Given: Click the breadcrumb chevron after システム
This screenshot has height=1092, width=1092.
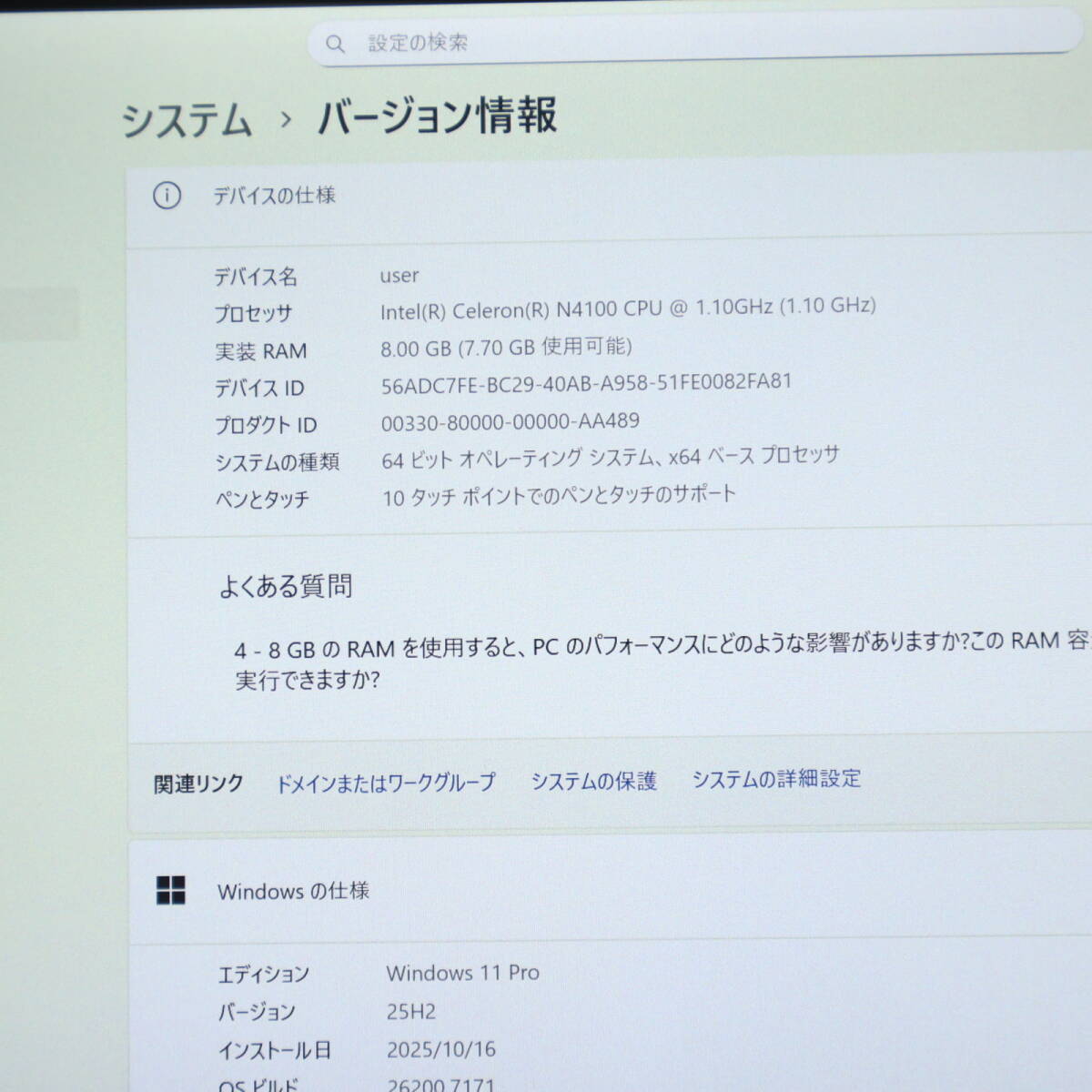Looking at the screenshot, I should tap(287, 119).
